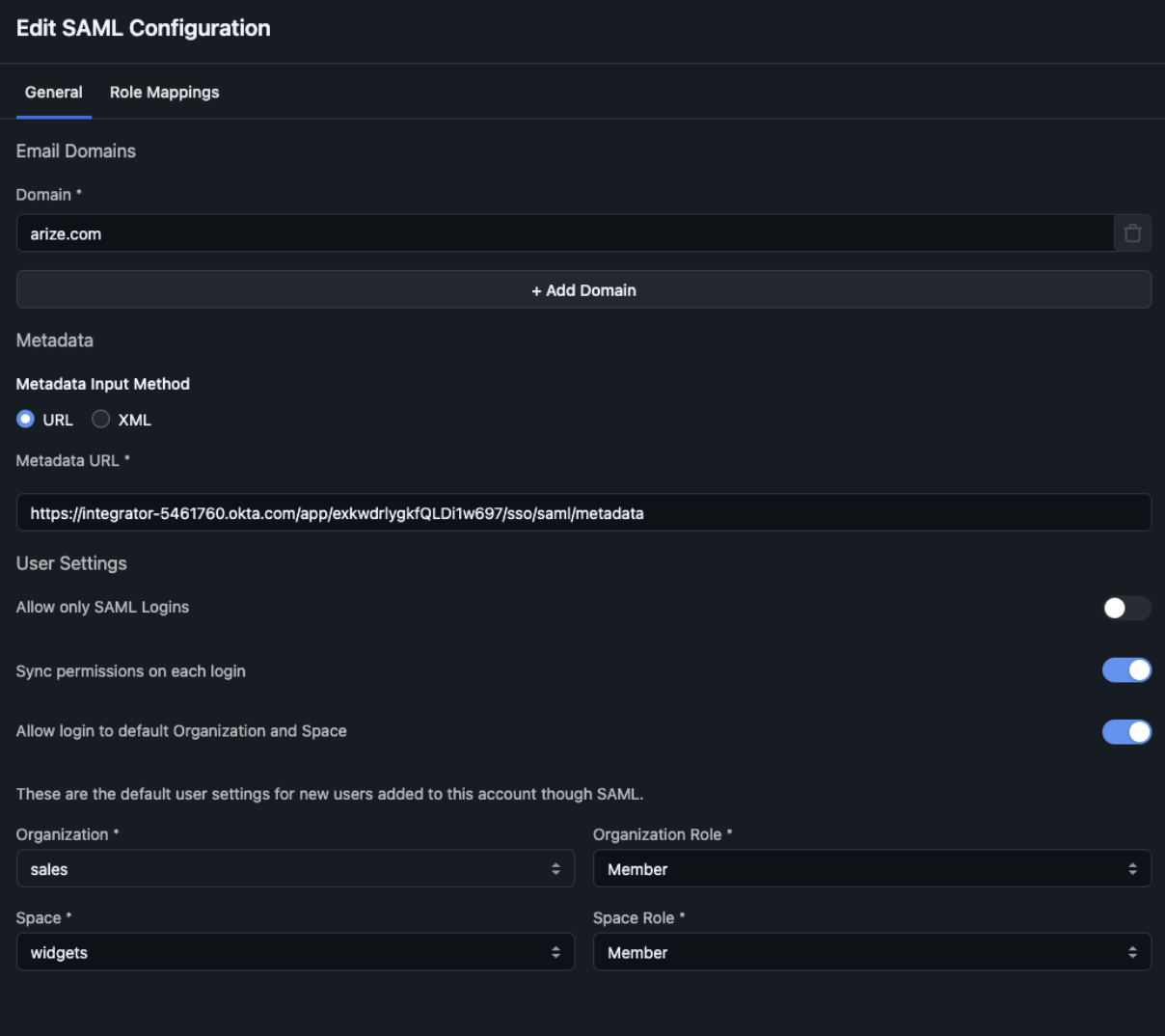The width and height of the screenshot is (1165, 1036).
Task: Click the + Add Domain button
Action: (583, 290)
